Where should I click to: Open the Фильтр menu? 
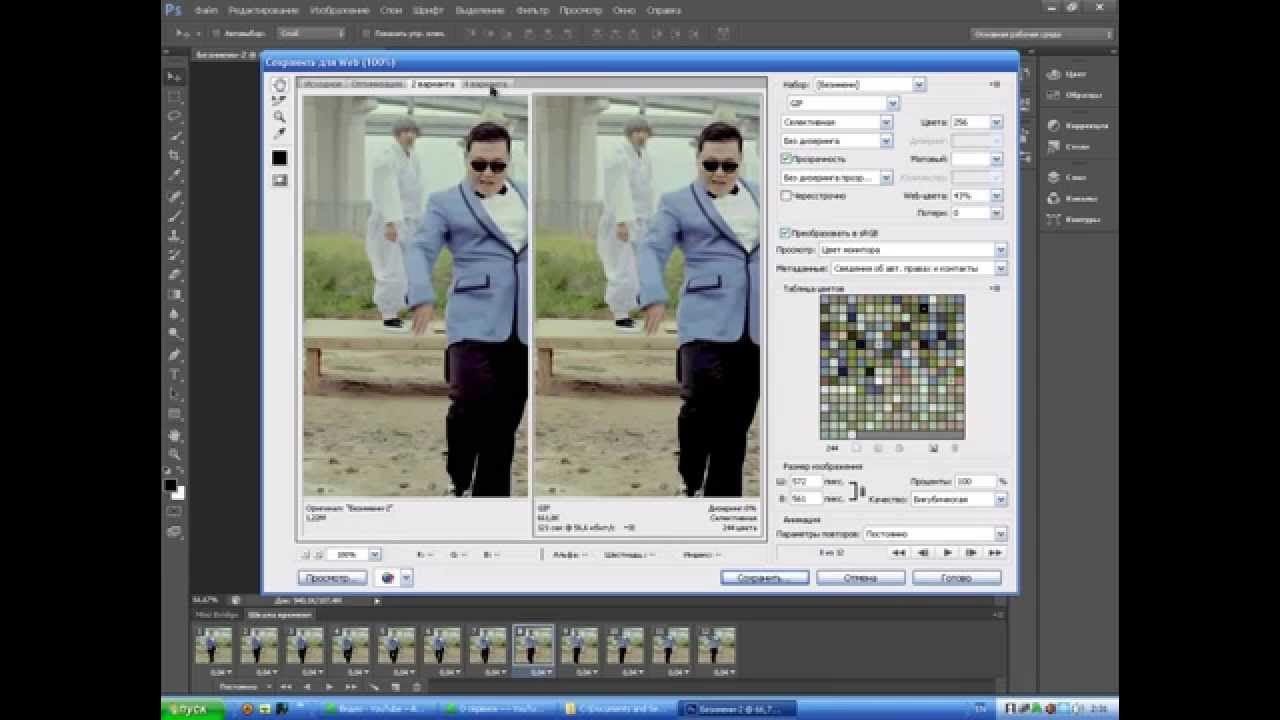[x=533, y=10]
